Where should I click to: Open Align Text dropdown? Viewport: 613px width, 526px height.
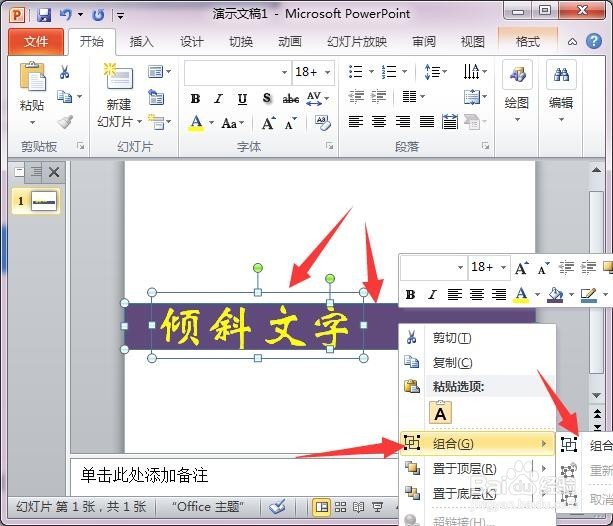pos(475,97)
